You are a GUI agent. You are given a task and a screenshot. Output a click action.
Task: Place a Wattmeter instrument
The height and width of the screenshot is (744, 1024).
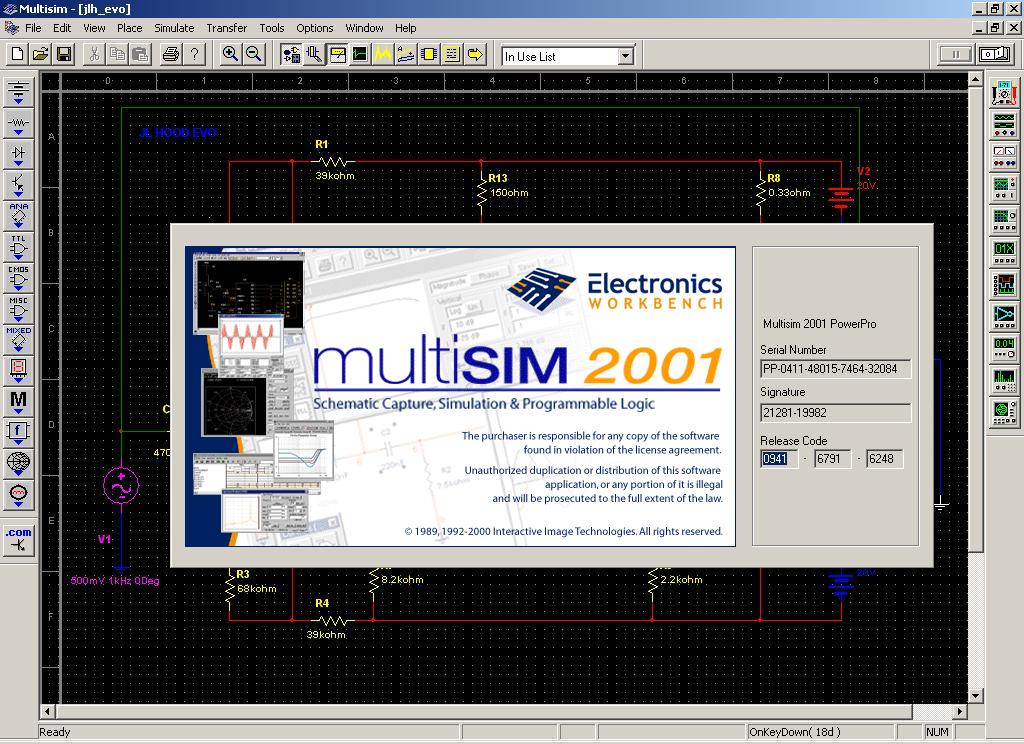pos(1004,155)
